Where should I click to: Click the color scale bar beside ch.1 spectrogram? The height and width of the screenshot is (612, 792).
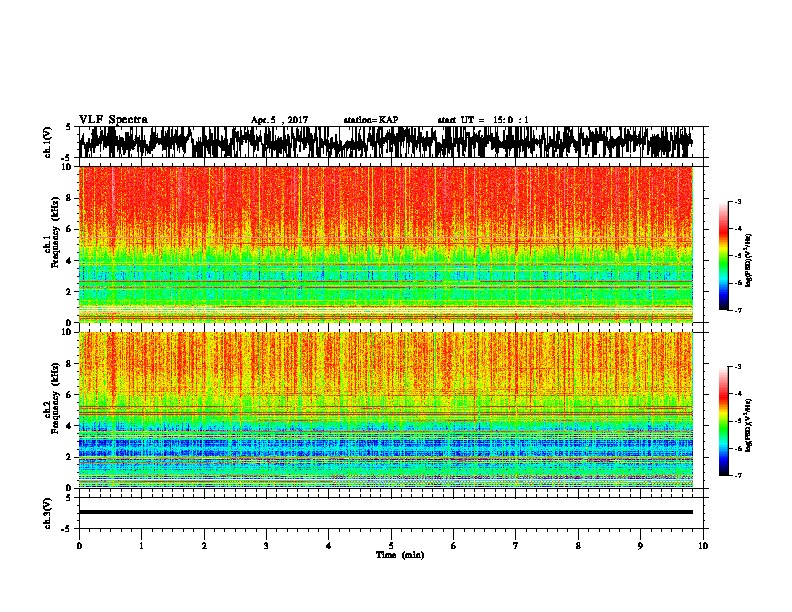pyautogui.click(x=724, y=256)
